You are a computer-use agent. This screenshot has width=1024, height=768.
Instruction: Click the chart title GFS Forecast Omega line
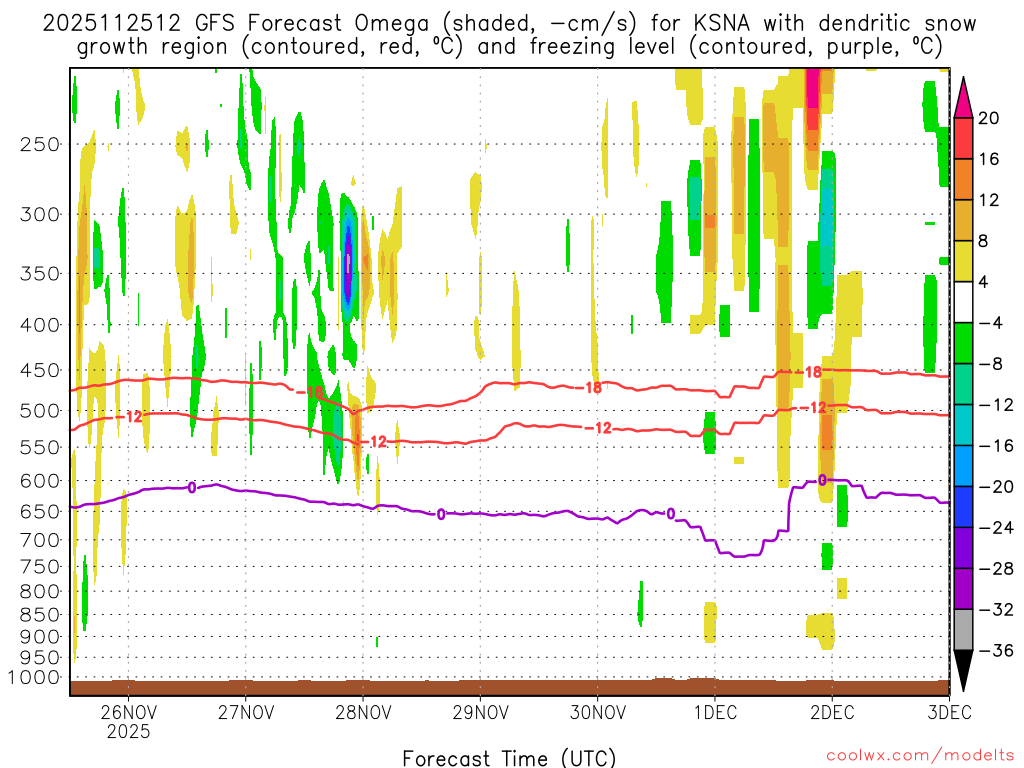[509, 24]
